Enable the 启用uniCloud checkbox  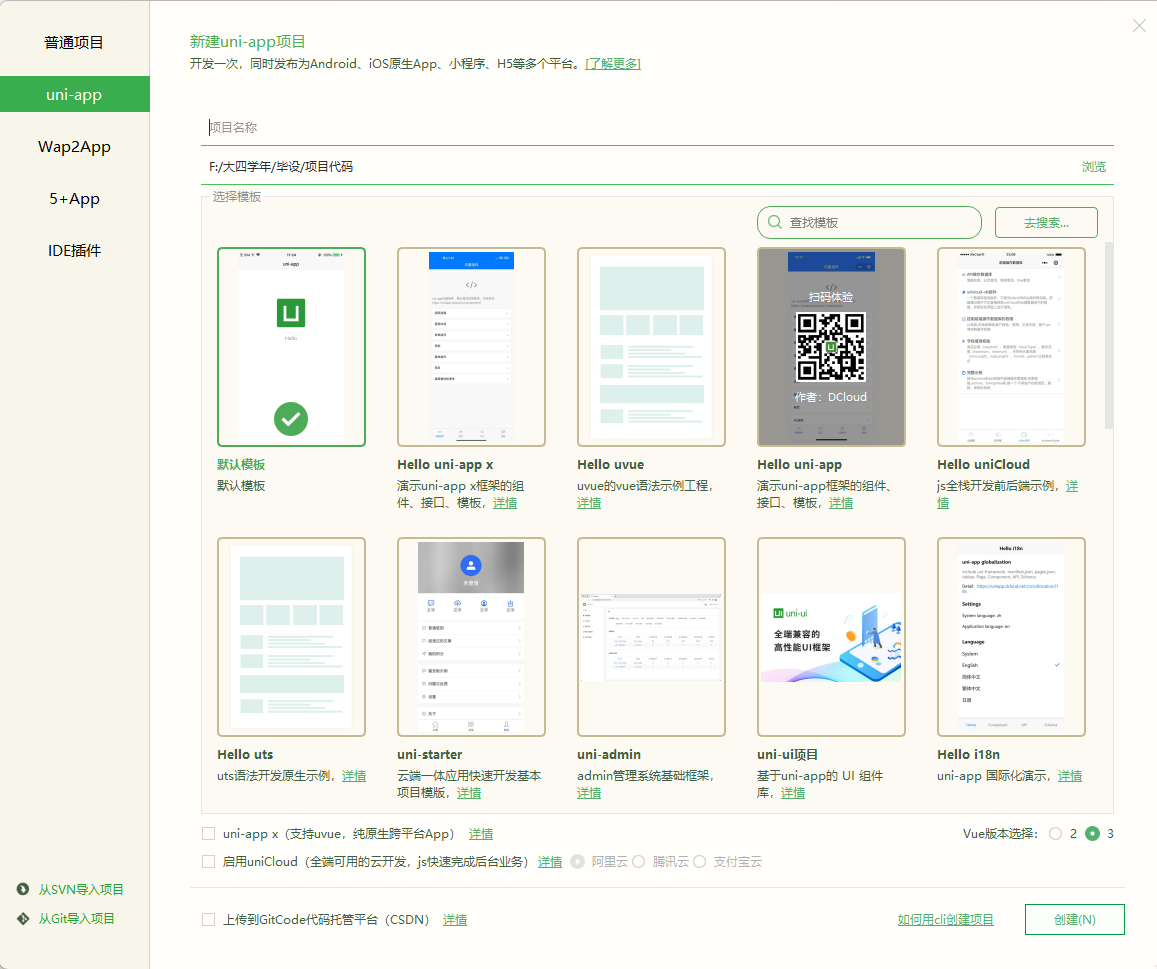[209, 862]
